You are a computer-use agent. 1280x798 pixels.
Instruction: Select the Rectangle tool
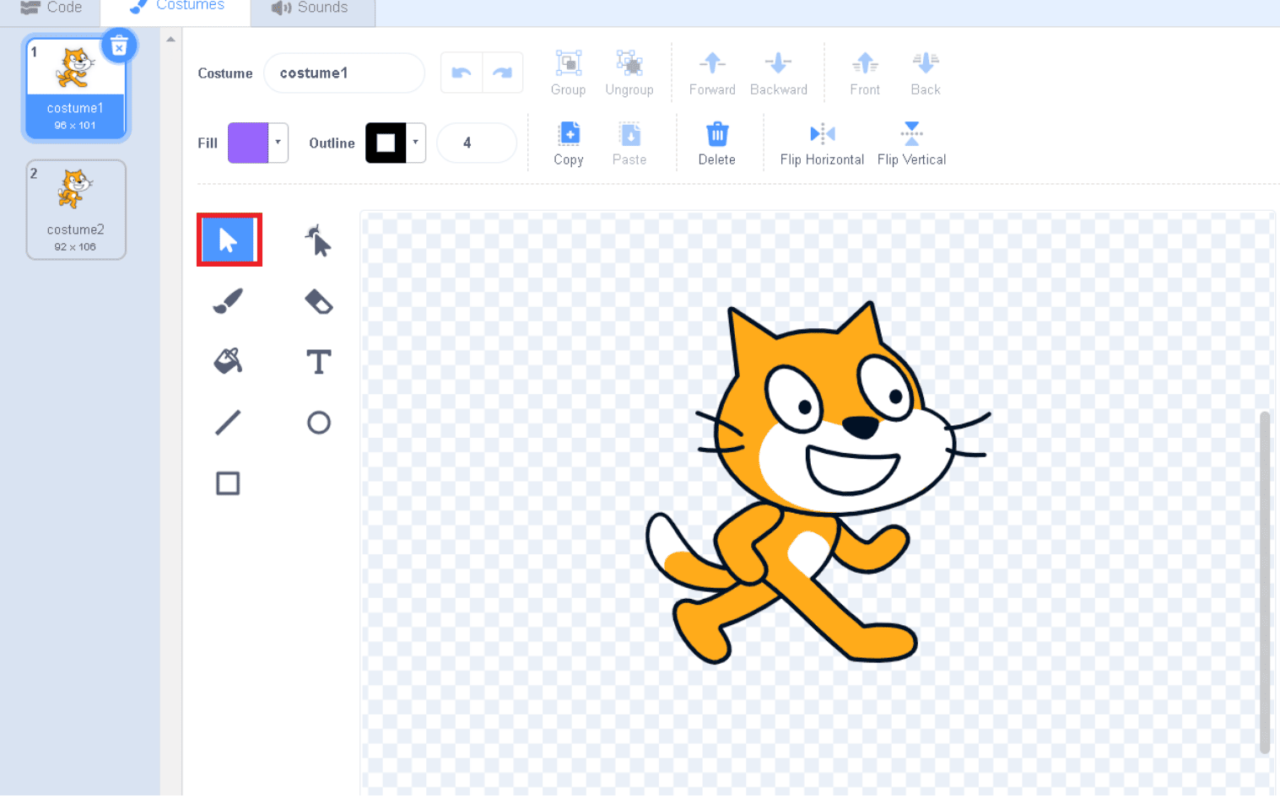[228, 483]
